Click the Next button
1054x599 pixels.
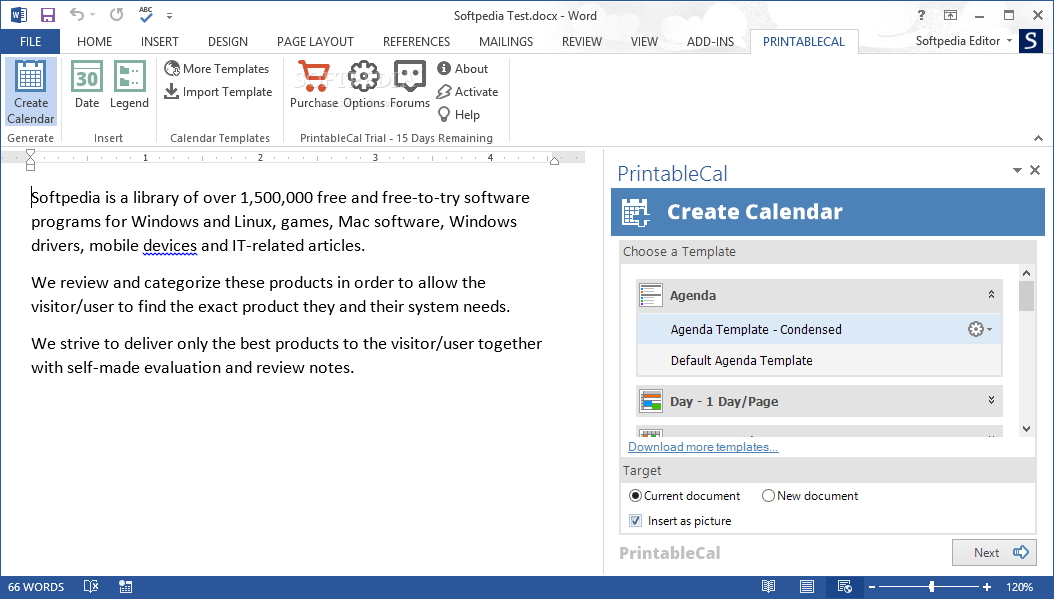tap(994, 553)
